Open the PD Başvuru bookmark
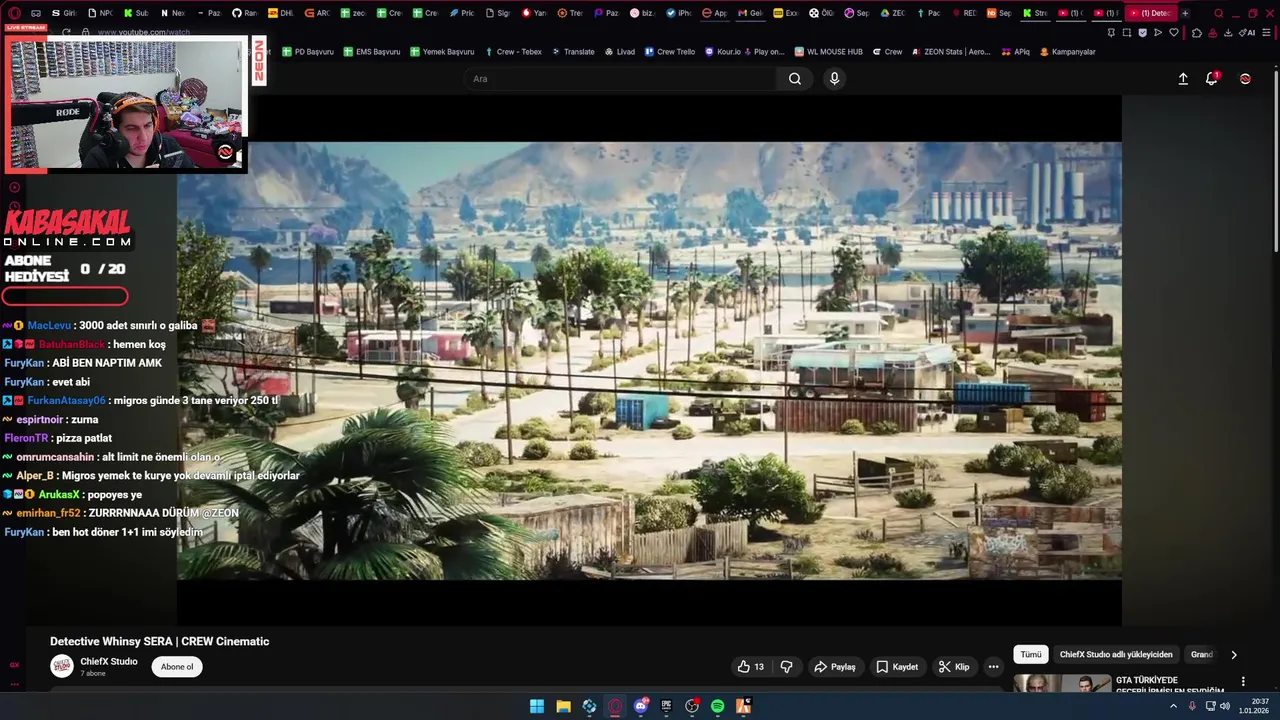This screenshot has width=1280, height=720. (x=308, y=52)
